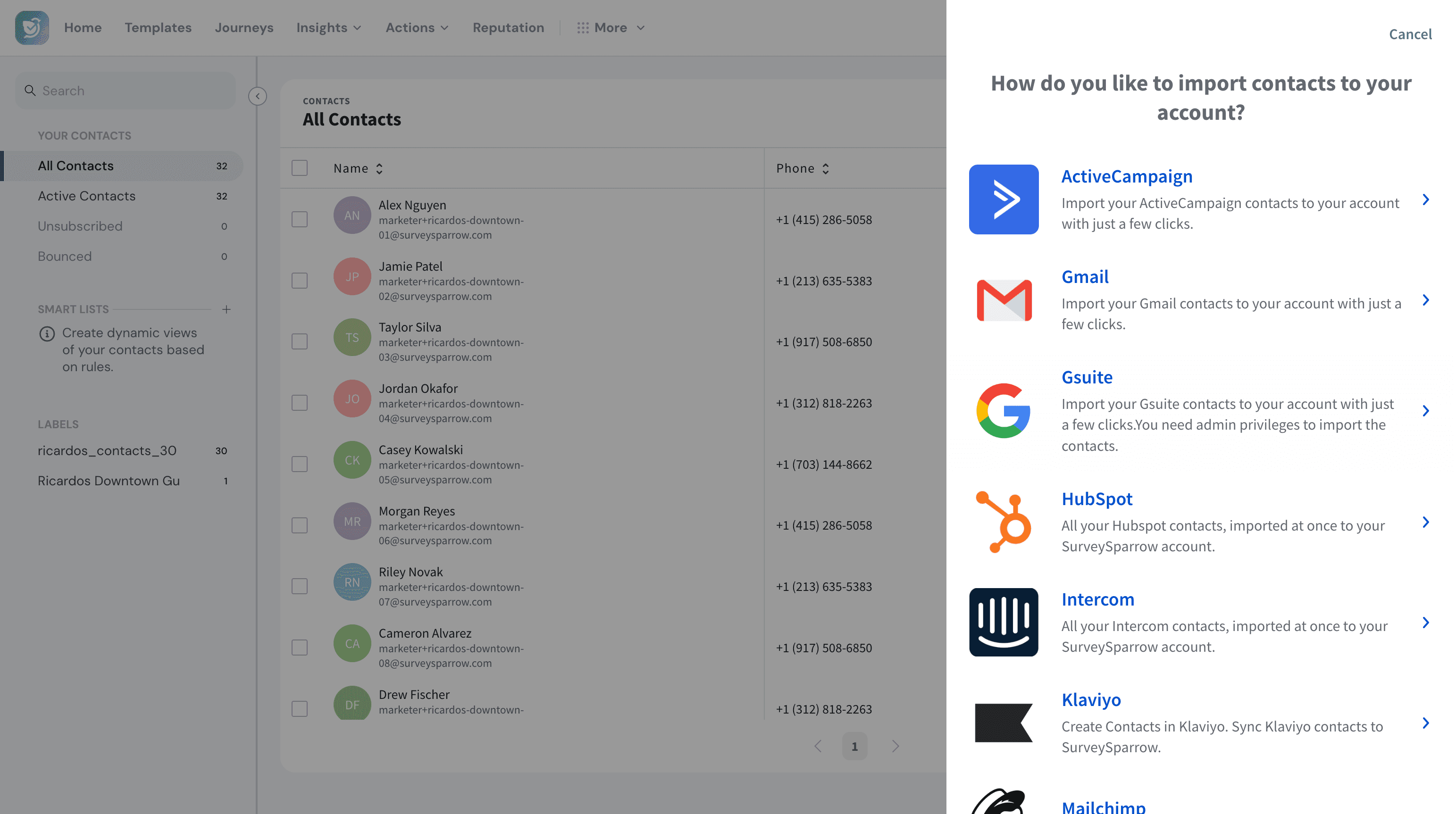The height and width of the screenshot is (814, 1456).
Task: Click the HubSpot logo icon
Action: pos(1003,522)
